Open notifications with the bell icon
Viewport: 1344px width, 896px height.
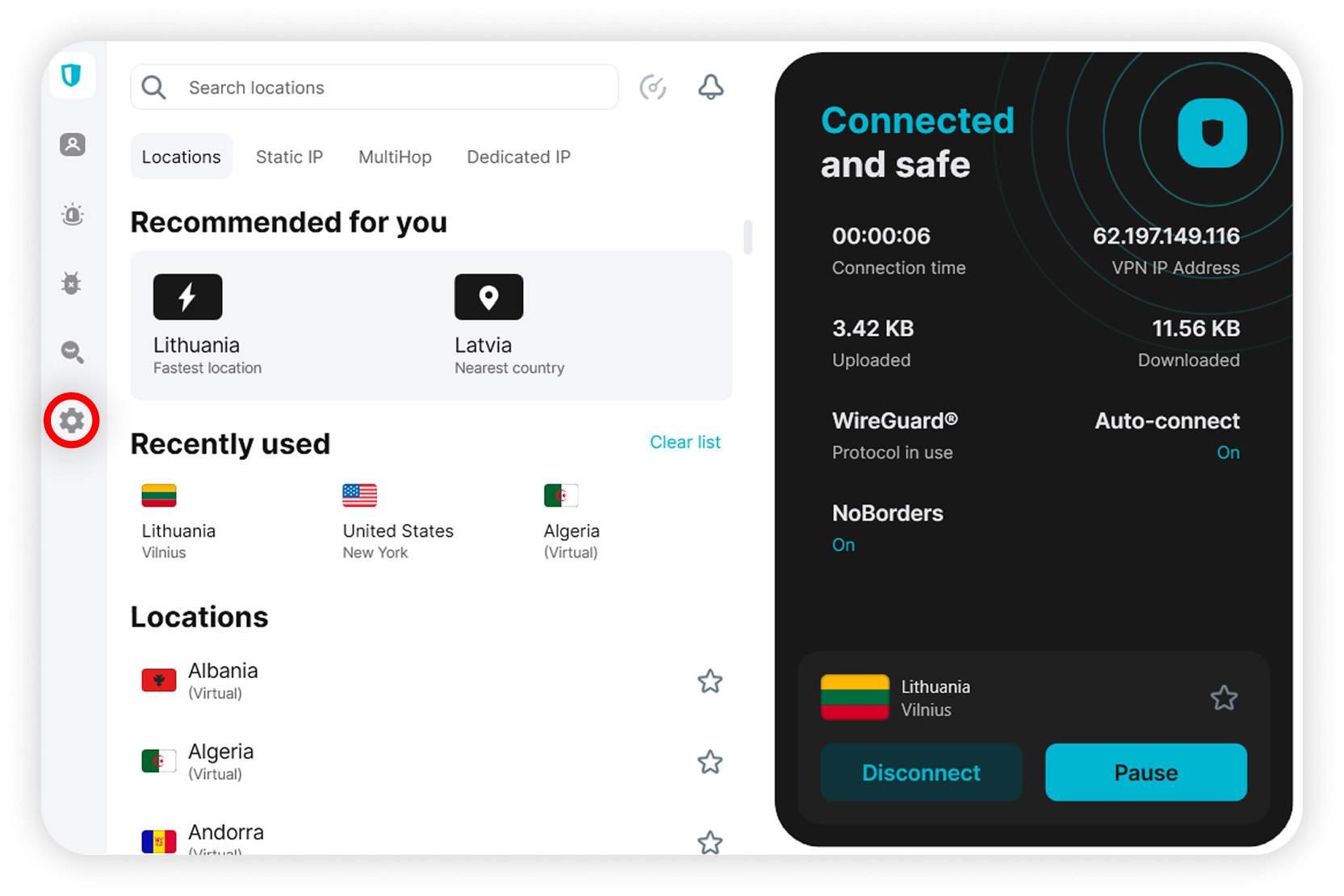710,87
